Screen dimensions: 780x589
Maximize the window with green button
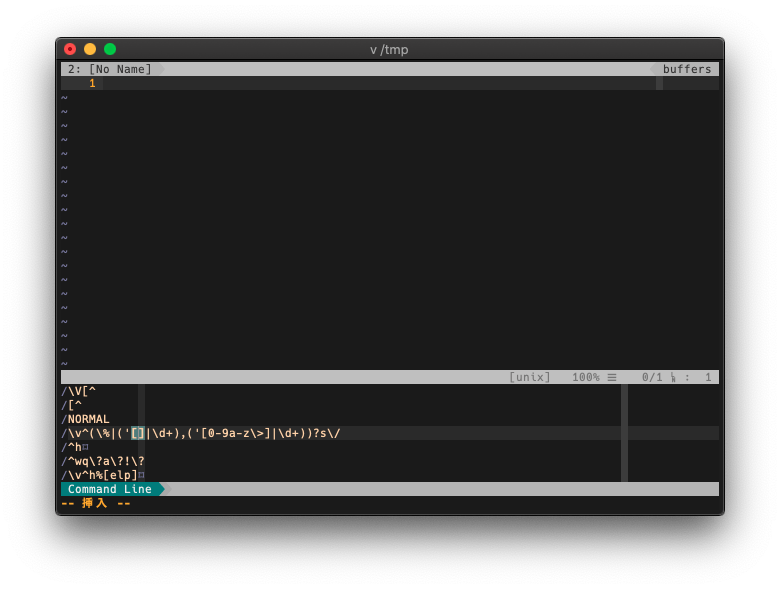pos(110,49)
